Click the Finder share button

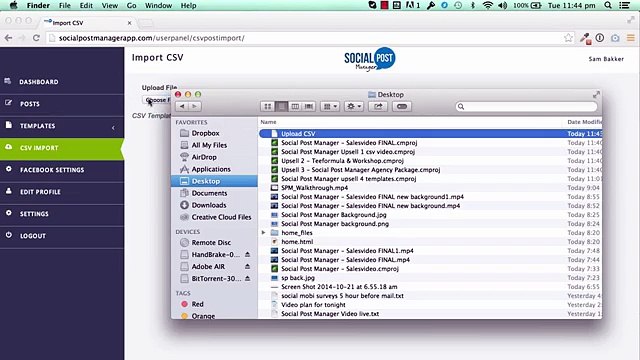coord(378,107)
